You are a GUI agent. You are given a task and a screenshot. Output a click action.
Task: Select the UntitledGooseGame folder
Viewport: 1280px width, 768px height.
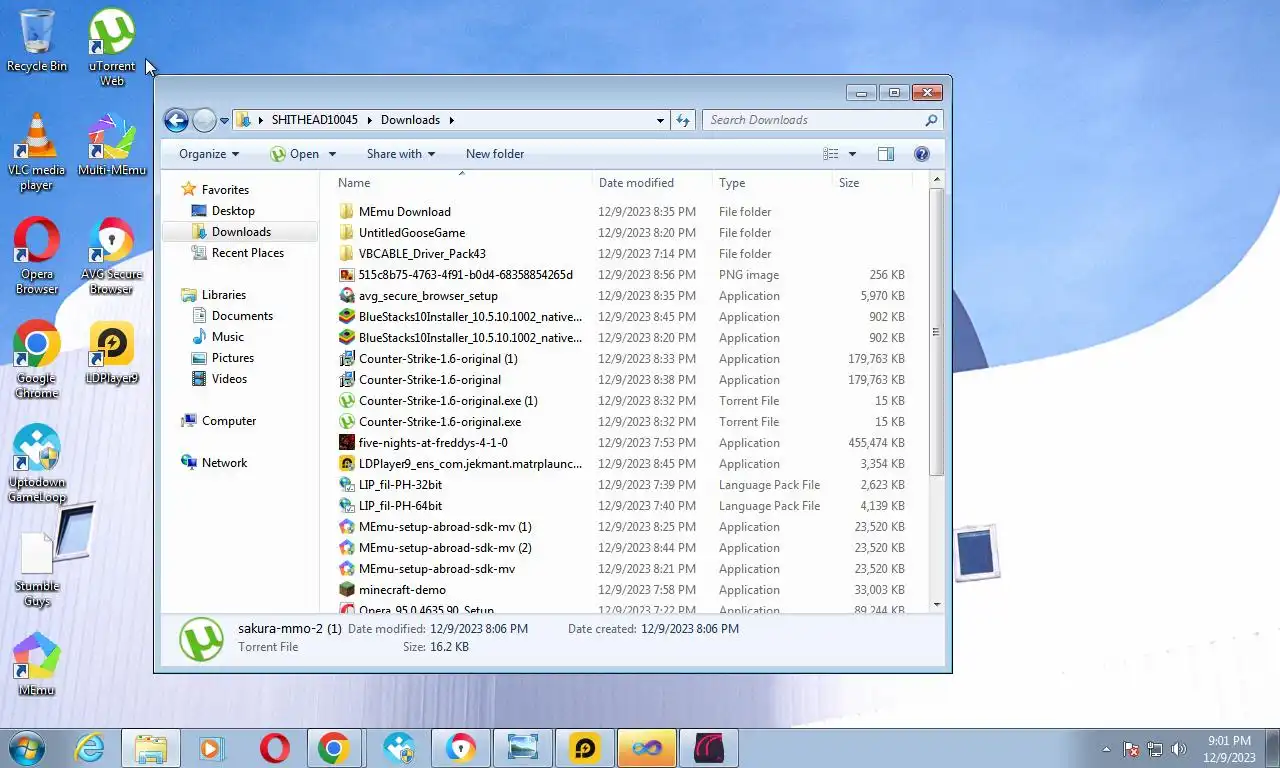pos(412,233)
